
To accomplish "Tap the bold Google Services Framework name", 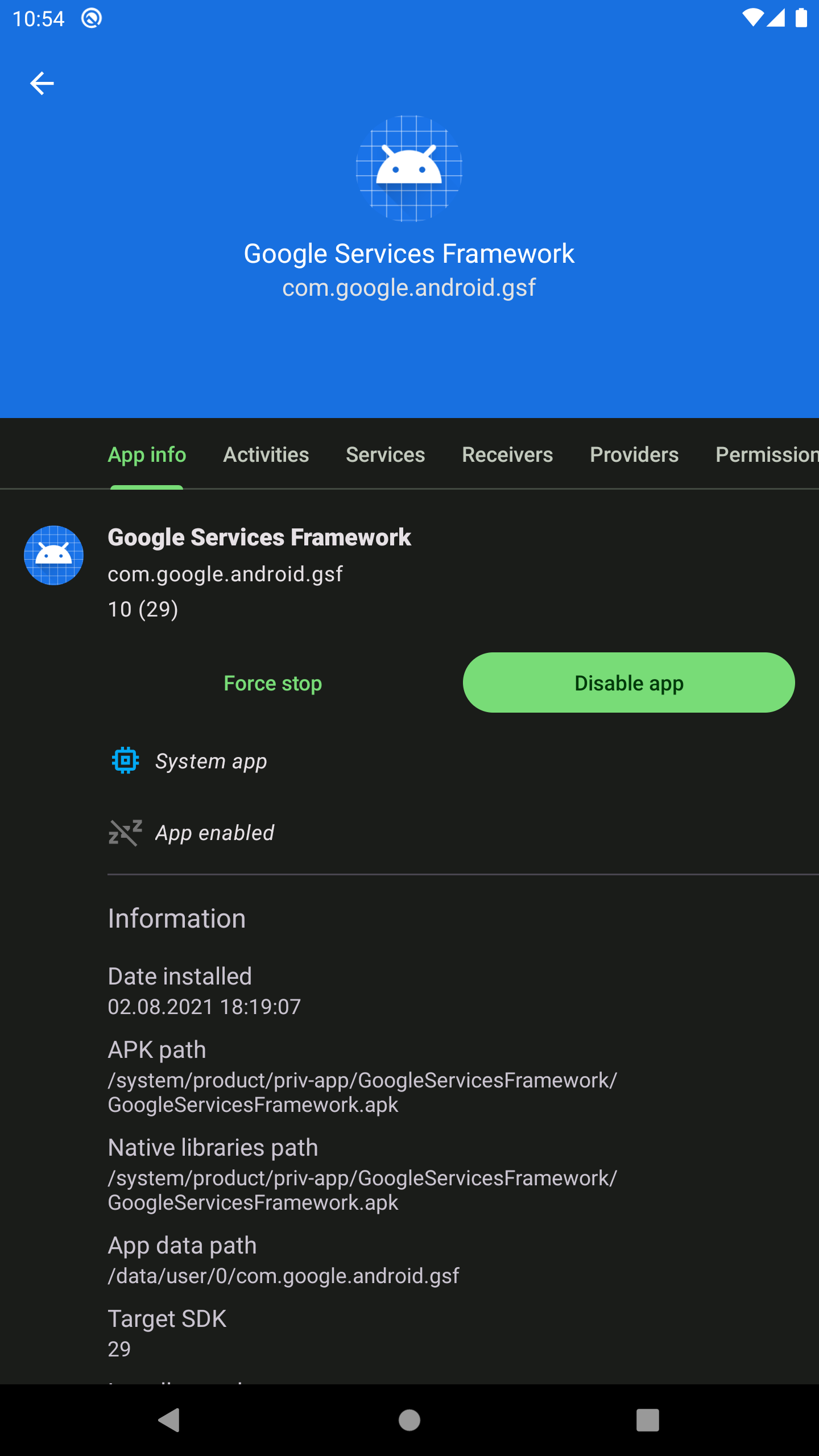I will [x=259, y=537].
